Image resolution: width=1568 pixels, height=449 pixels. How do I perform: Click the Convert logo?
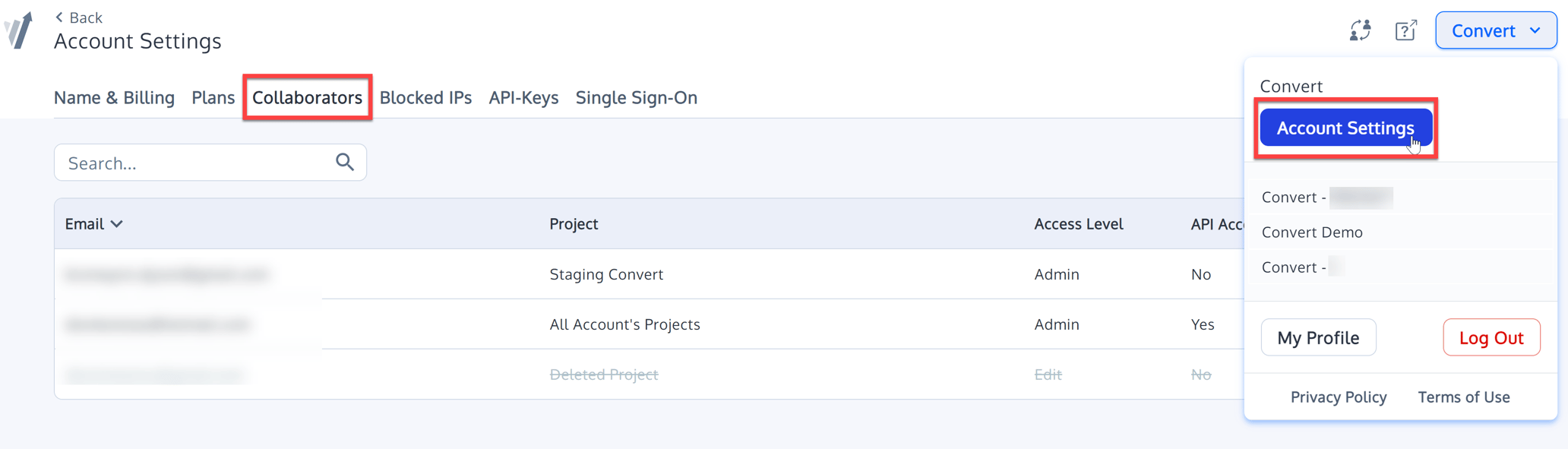pyautogui.click(x=19, y=30)
